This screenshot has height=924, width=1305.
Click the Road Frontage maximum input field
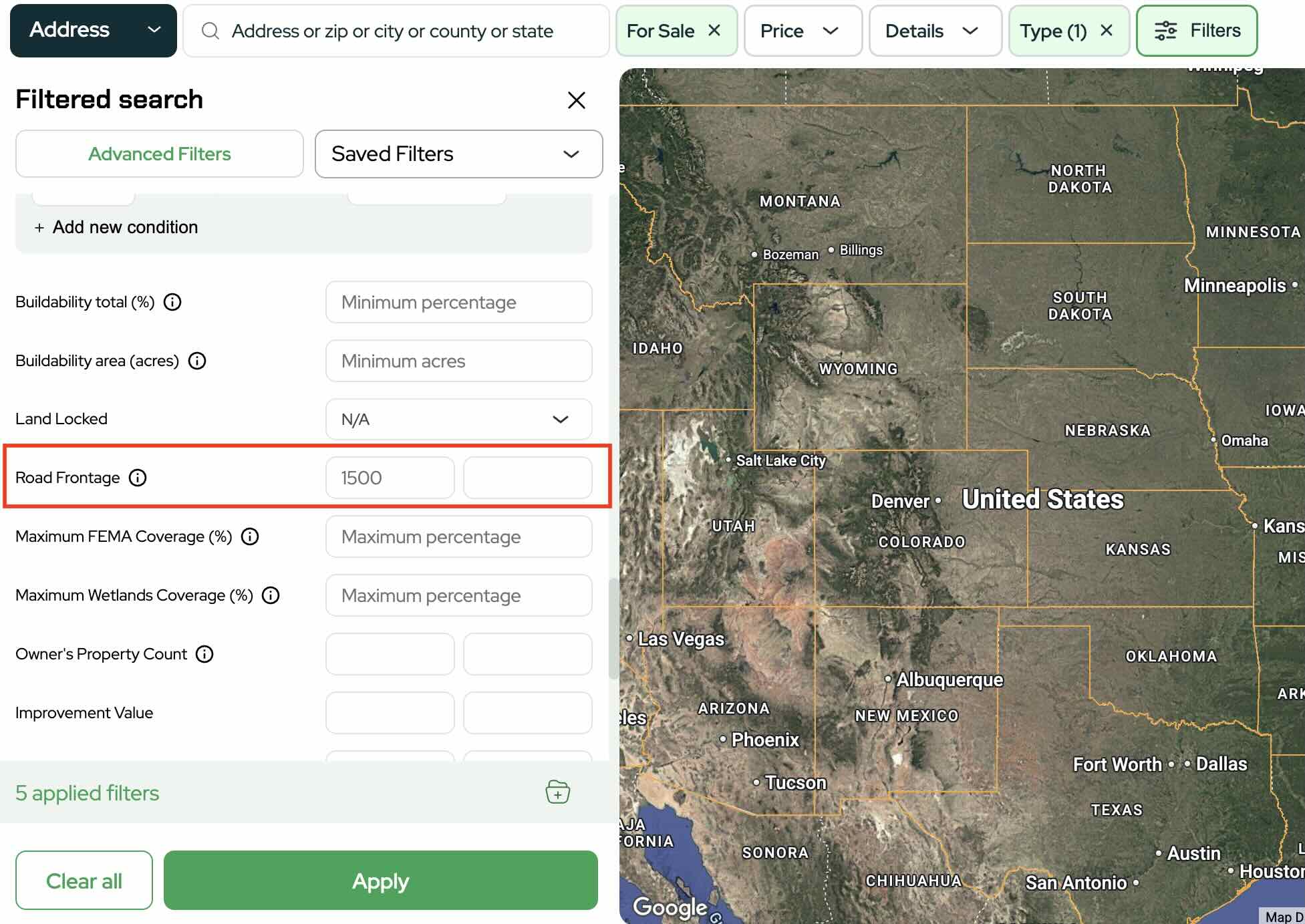pyautogui.click(x=527, y=478)
